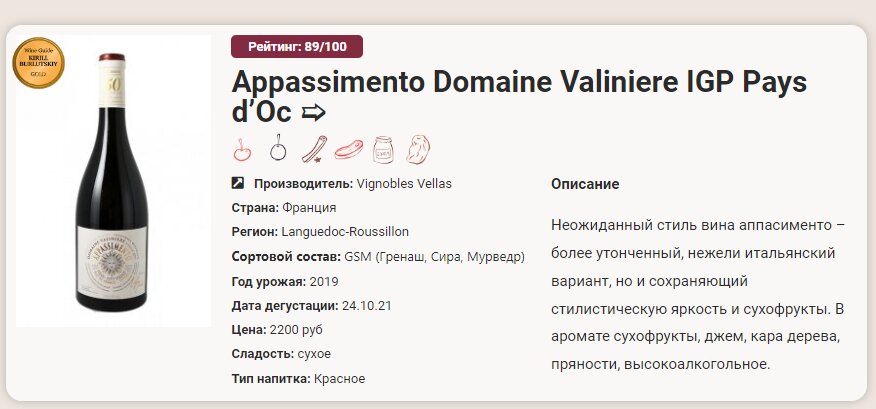
Task: Click grape blend GSM (Гренаш, Сира, Мурведр)
Action: (x=435, y=257)
